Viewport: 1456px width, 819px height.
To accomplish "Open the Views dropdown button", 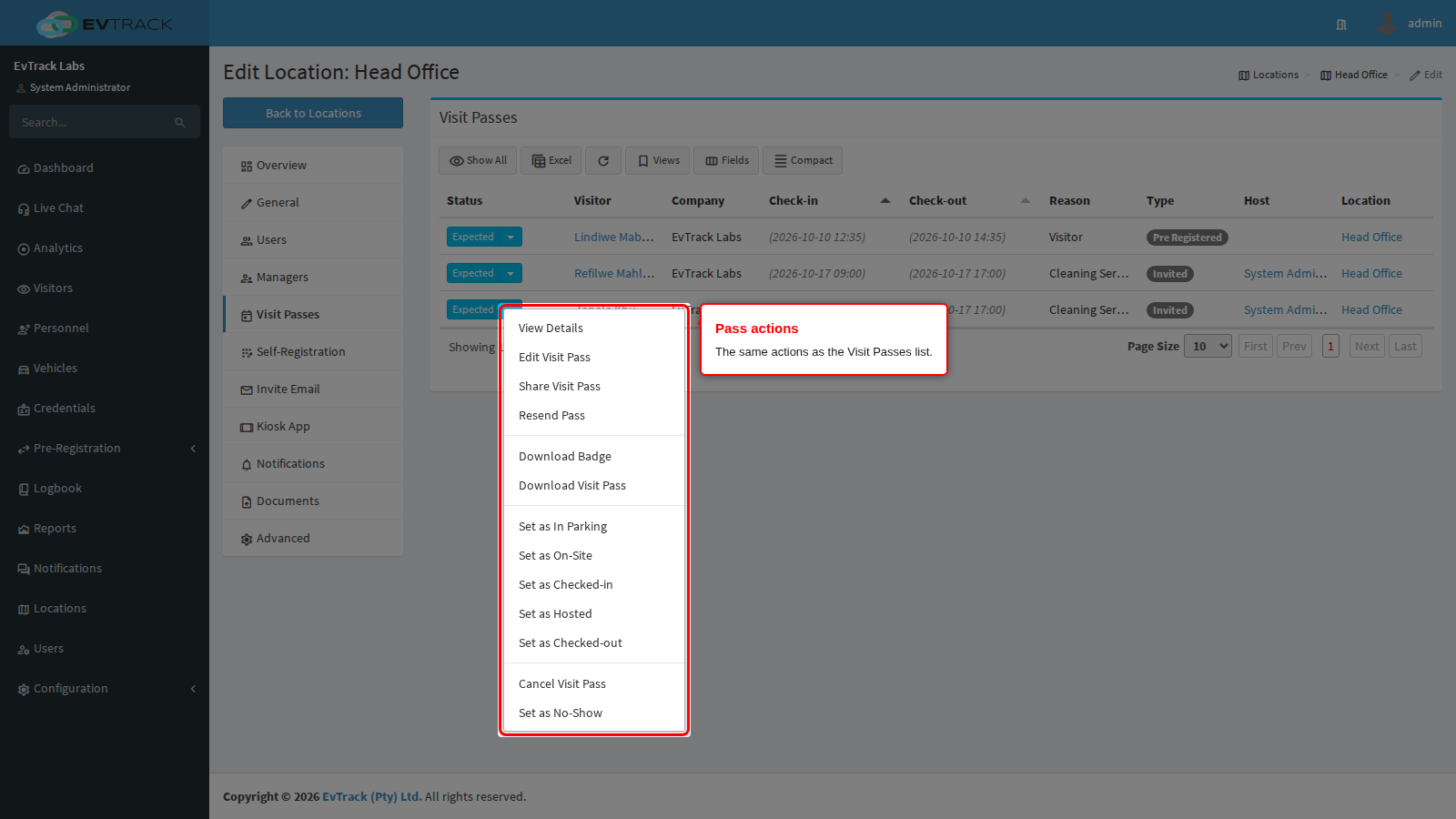I will [658, 161].
